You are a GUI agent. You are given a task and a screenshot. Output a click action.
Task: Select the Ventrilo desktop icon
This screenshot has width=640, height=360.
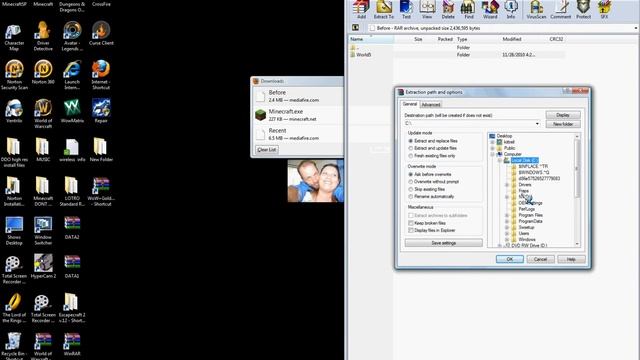(14, 111)
